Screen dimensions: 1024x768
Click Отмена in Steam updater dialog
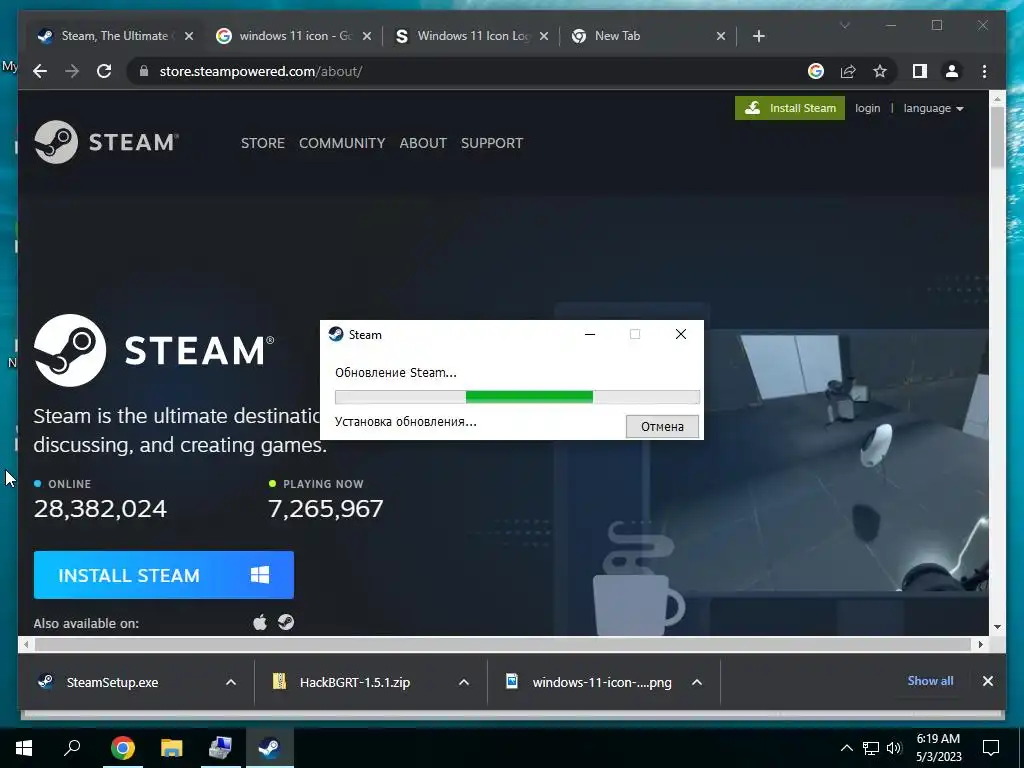point(662,426)
